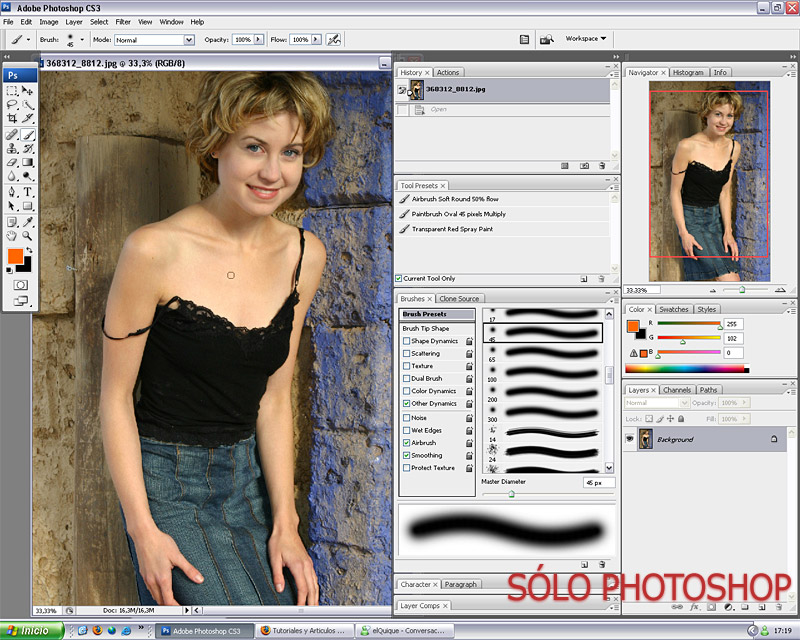Swap foreground and background colors
Screen dimensions: 800x640
point(29,249)
